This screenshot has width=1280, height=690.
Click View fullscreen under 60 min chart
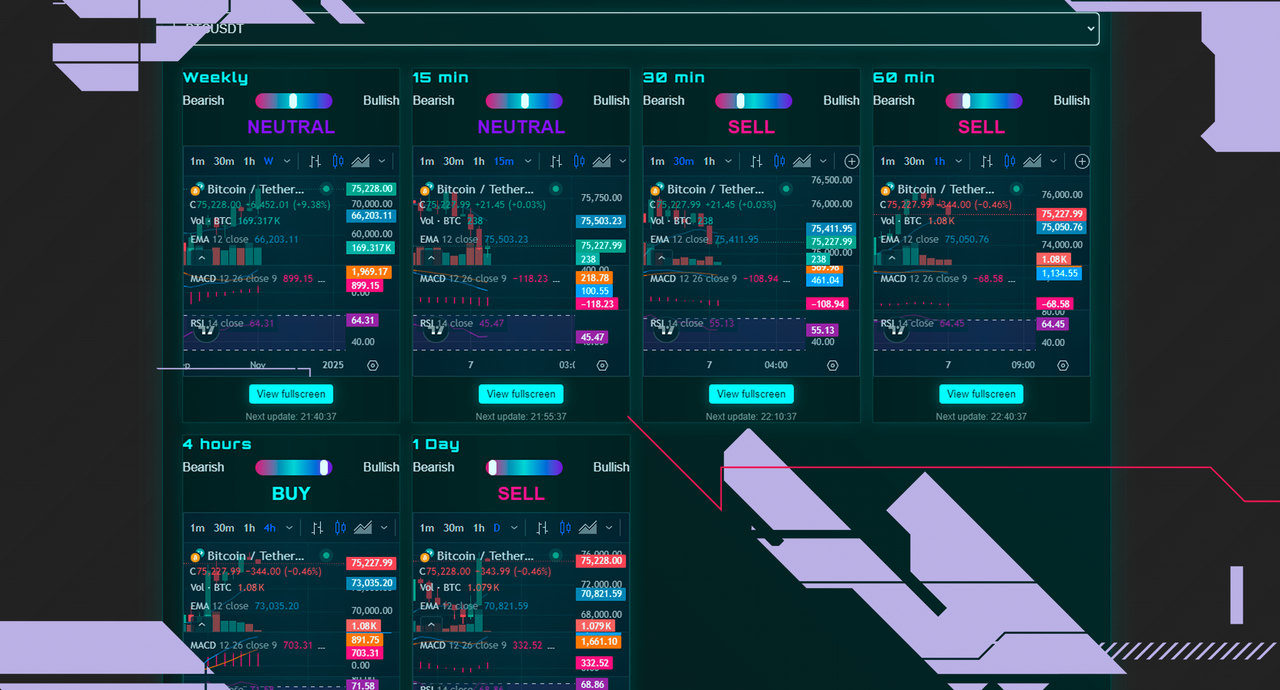click(981, 394)
